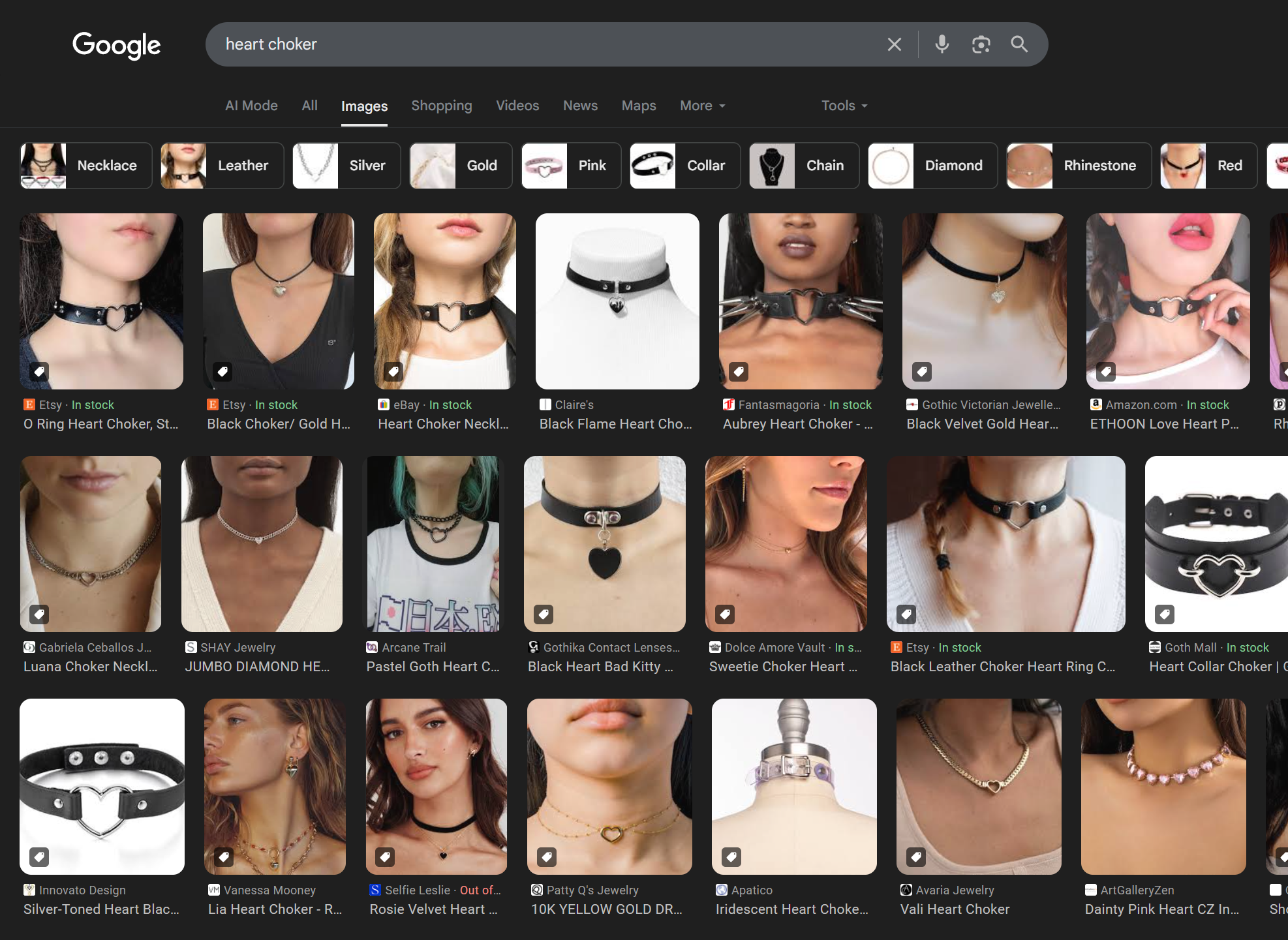This screenshot has width=1288, height=940.
Task: Click product tag icon on Sweetie Choker Heart image
Action: tap(725, 614)
